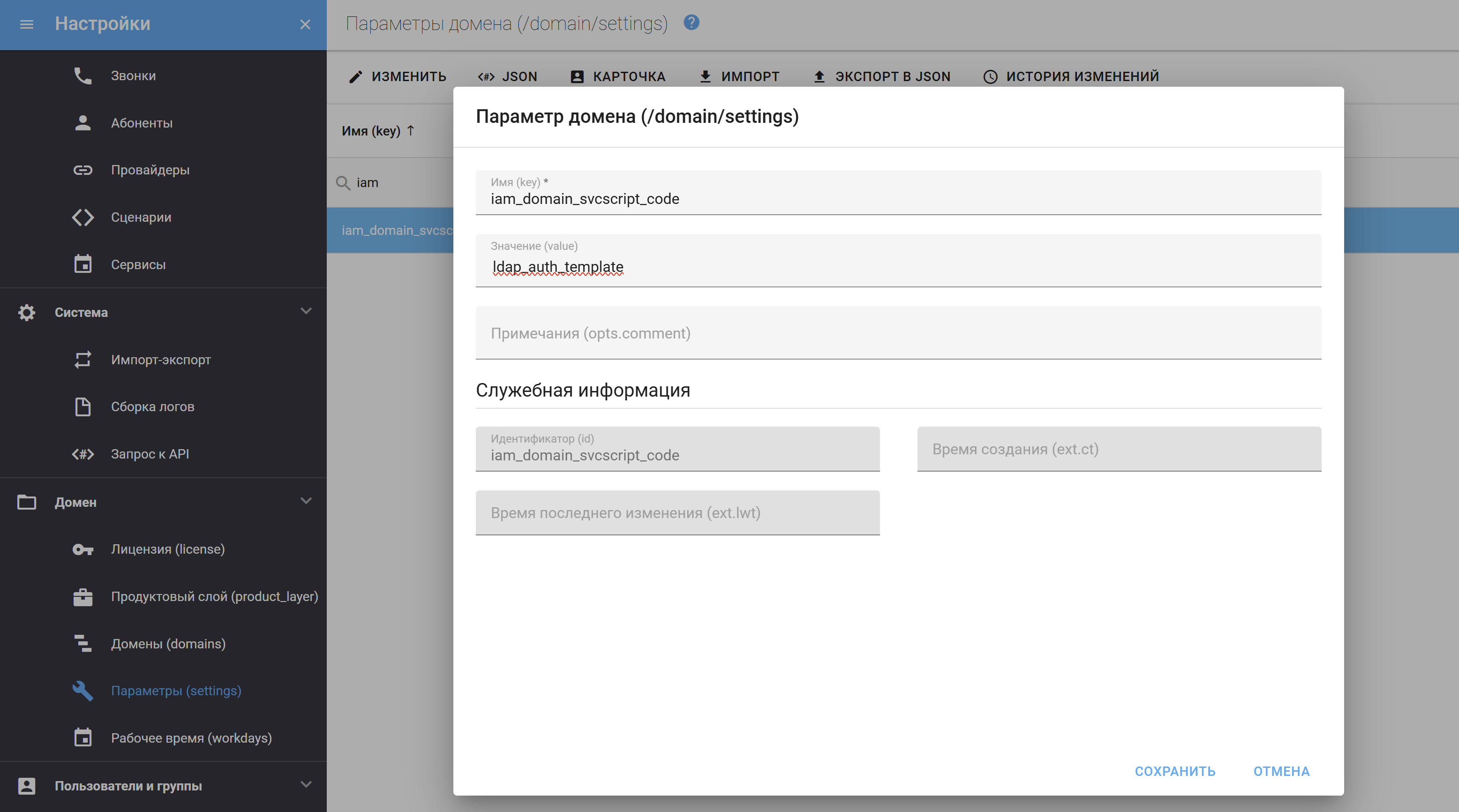Click the Продуктовый слой briefcase icon
1459x812 pixels.
point(83,597)
